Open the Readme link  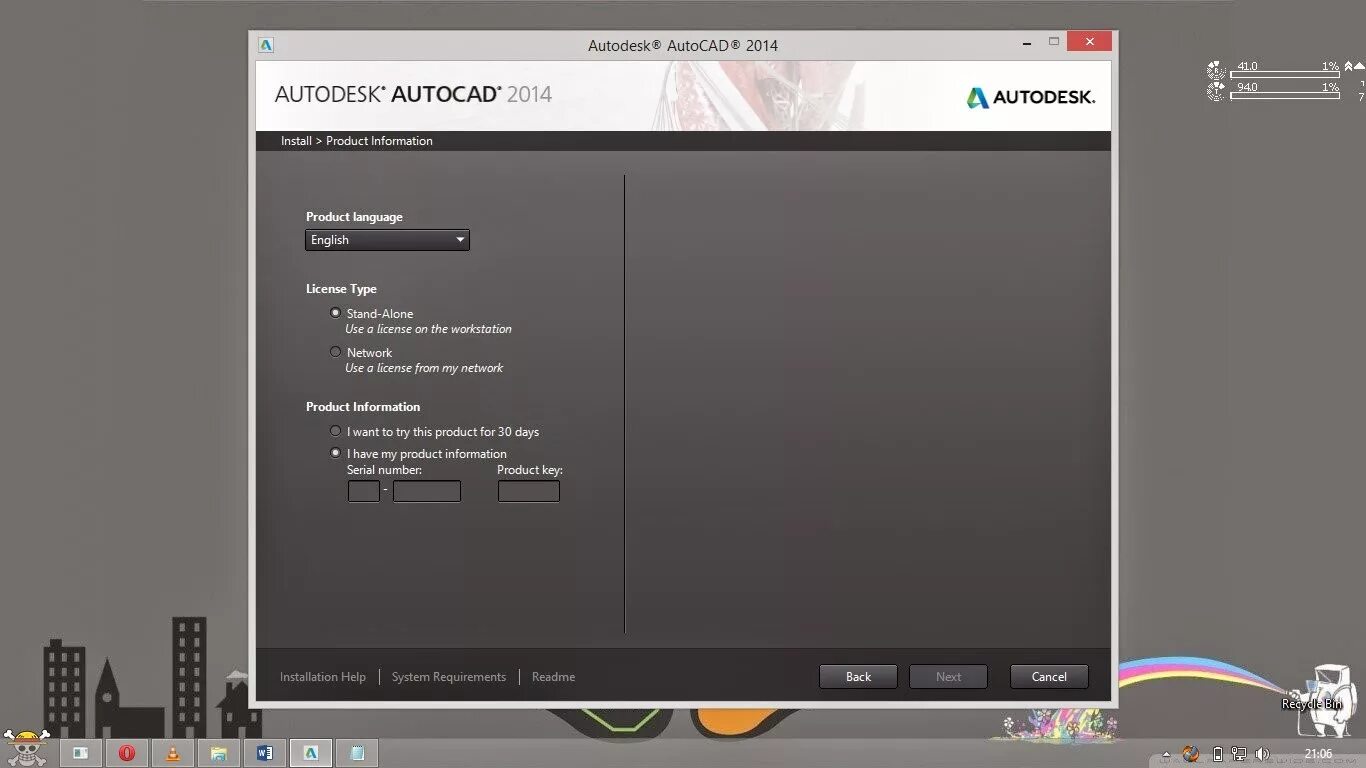(553, 677)
